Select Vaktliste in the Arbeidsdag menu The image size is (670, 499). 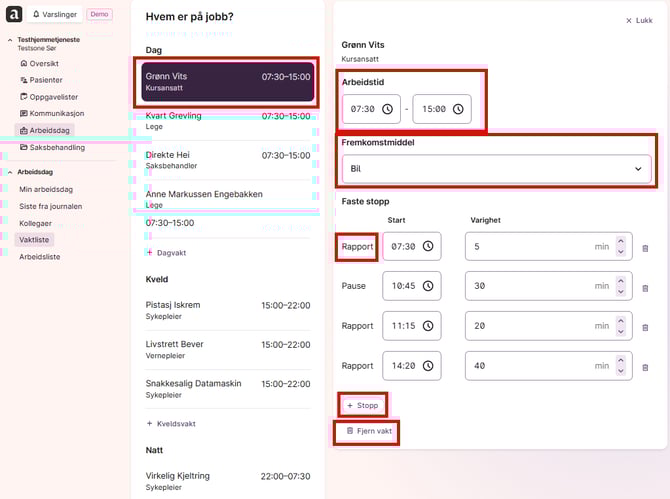click(x=34, y=240)
